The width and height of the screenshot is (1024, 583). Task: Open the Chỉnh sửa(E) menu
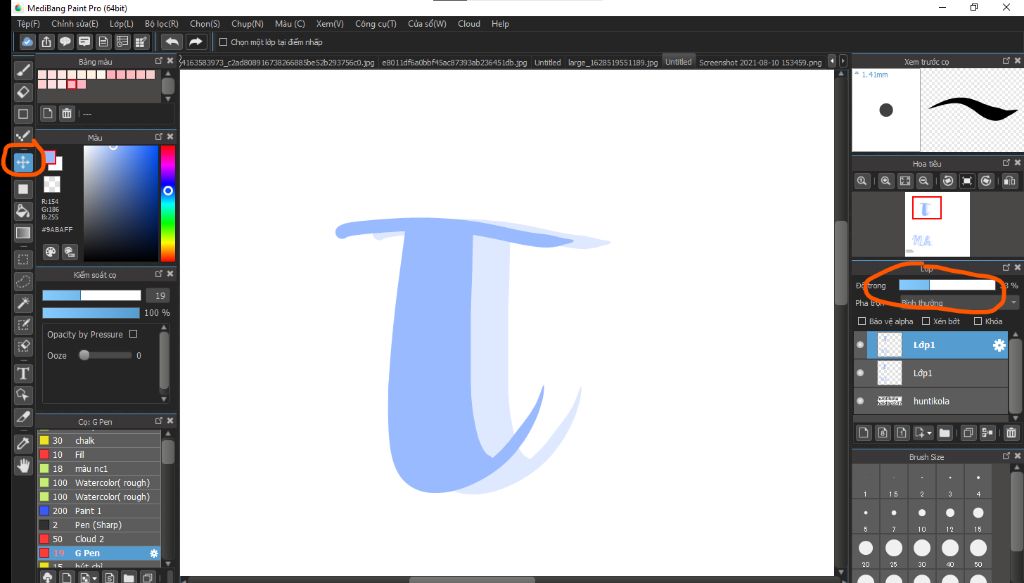click(x=74, y=24)
